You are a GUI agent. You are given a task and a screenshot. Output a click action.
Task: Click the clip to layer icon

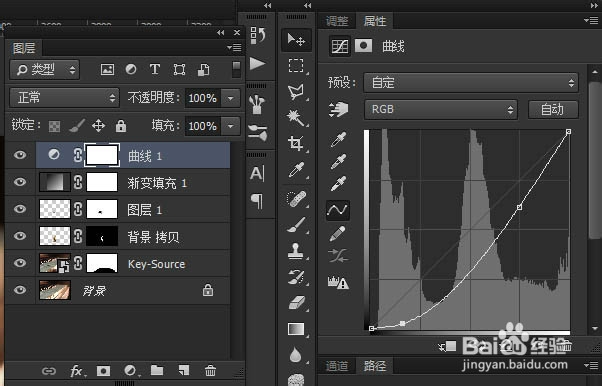click(x=448, y=346)
